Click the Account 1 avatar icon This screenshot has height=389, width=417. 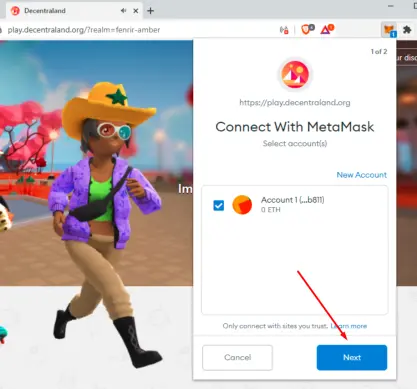click(242, 205)
